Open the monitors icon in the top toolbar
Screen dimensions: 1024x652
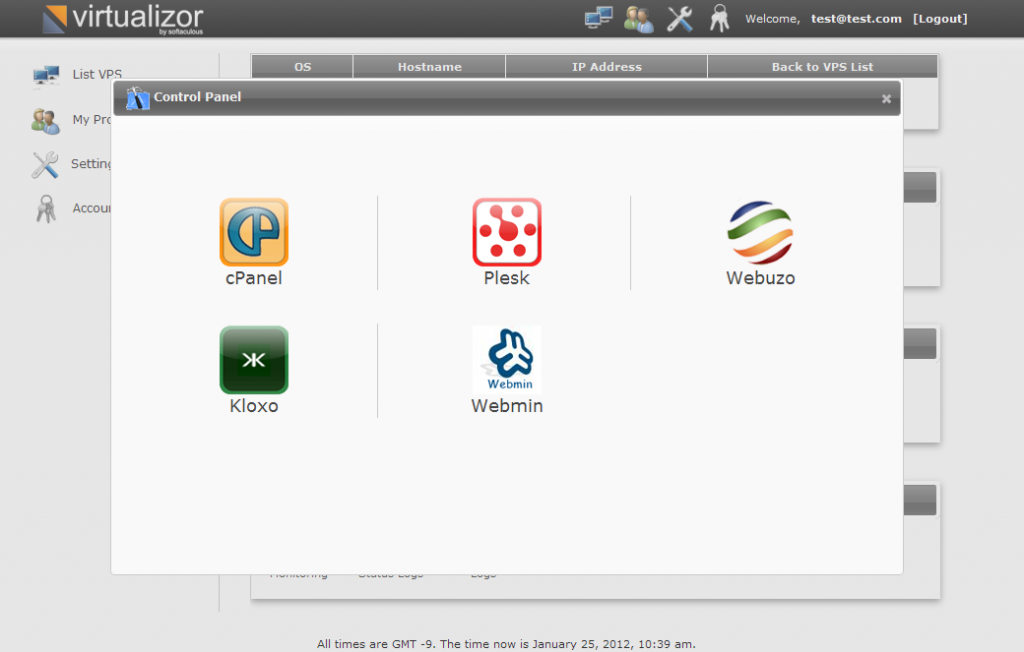599,18
